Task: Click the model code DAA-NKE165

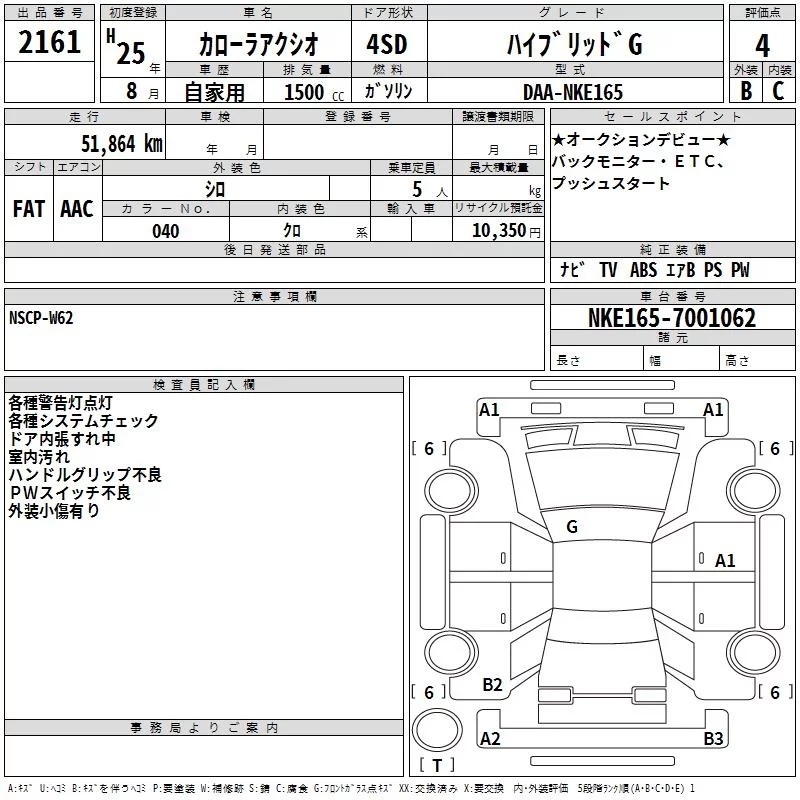Action: tap(573, 92)
